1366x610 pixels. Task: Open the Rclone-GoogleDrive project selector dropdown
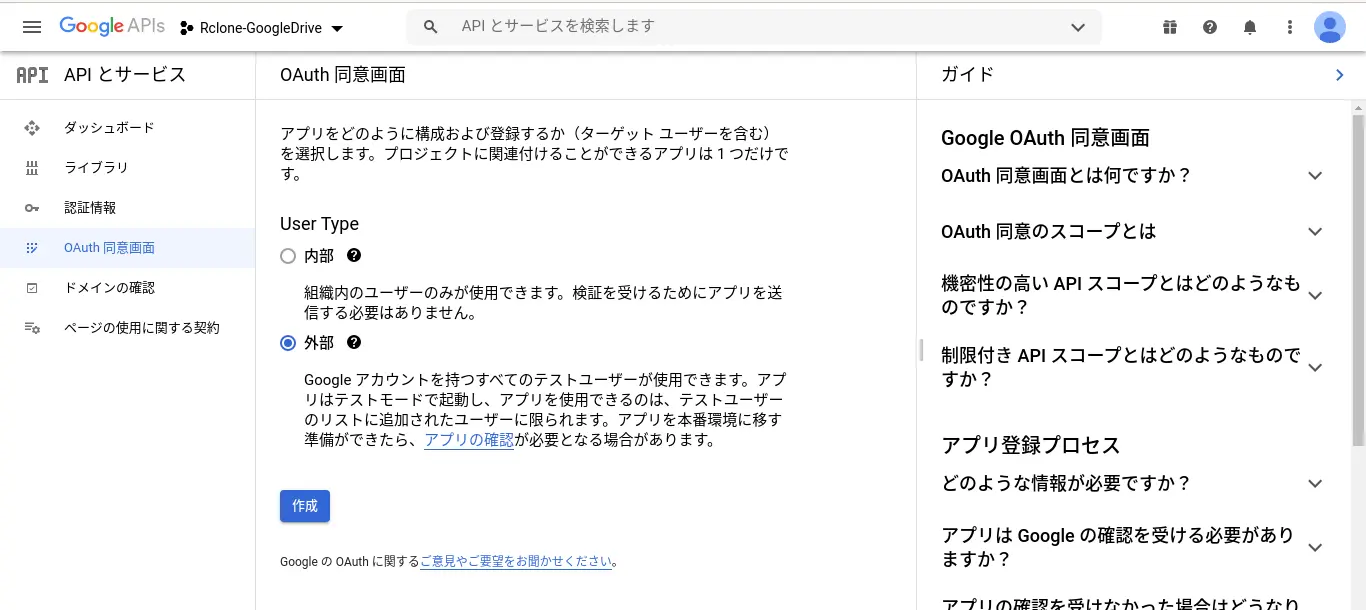pyautogui.click(x=261, y=28)
